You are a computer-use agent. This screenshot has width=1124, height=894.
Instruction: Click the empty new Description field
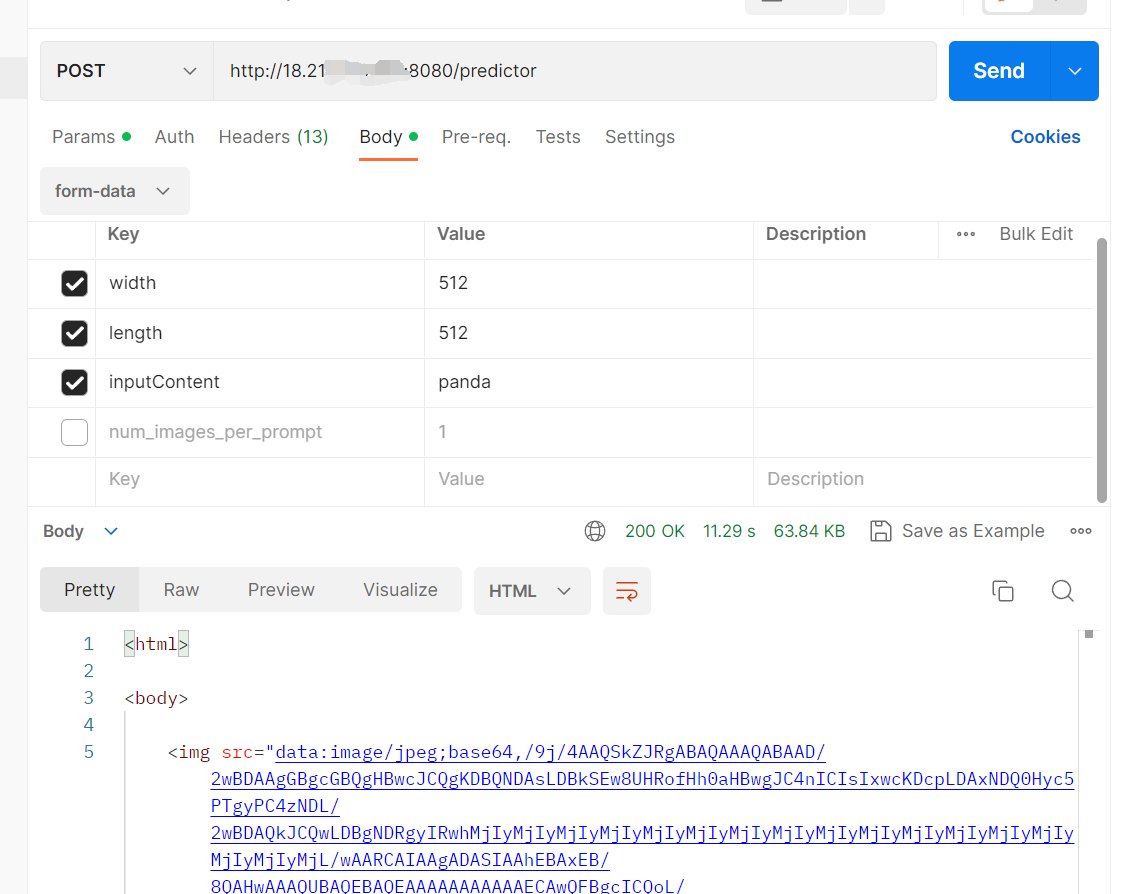pos(923,480)
